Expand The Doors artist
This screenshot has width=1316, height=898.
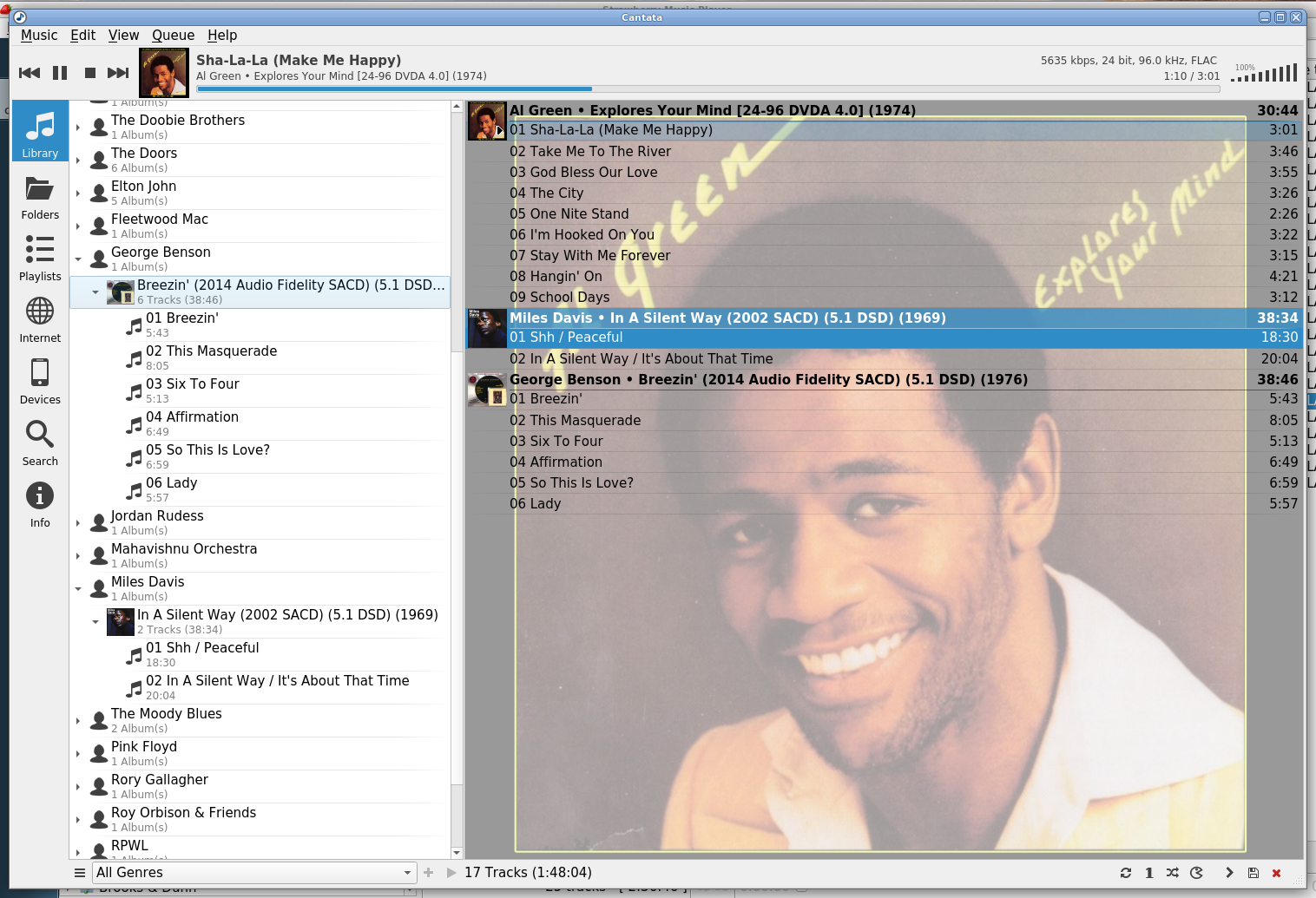[x=78, y=161]
